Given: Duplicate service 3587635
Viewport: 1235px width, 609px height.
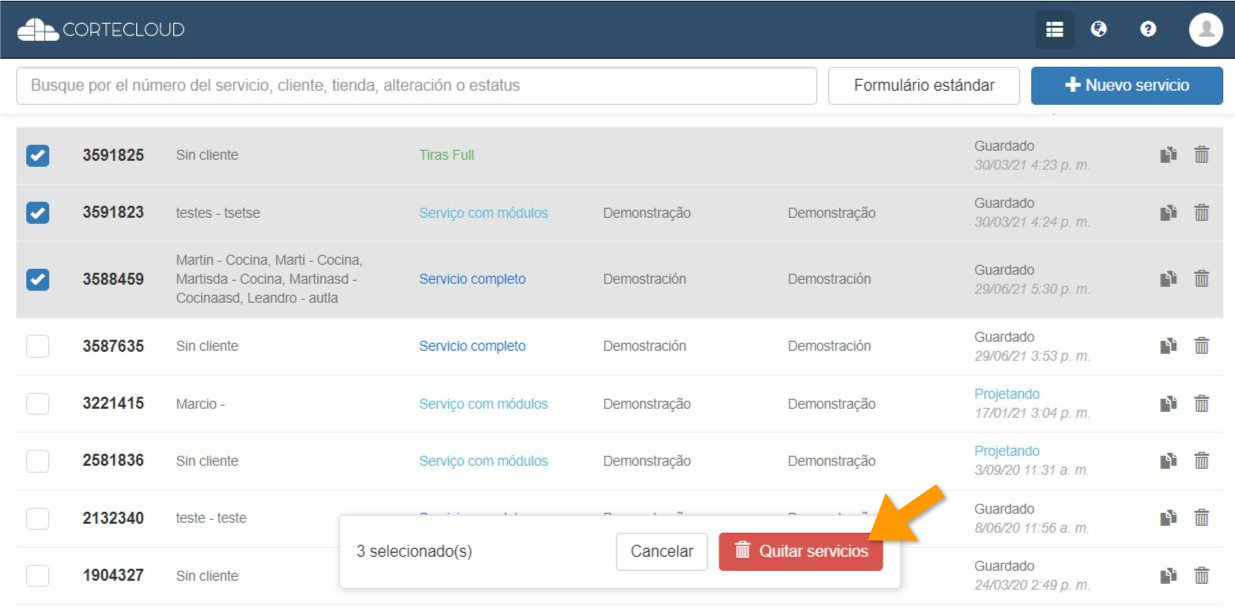Looking at the screenshot, I should pos(1168,346).
